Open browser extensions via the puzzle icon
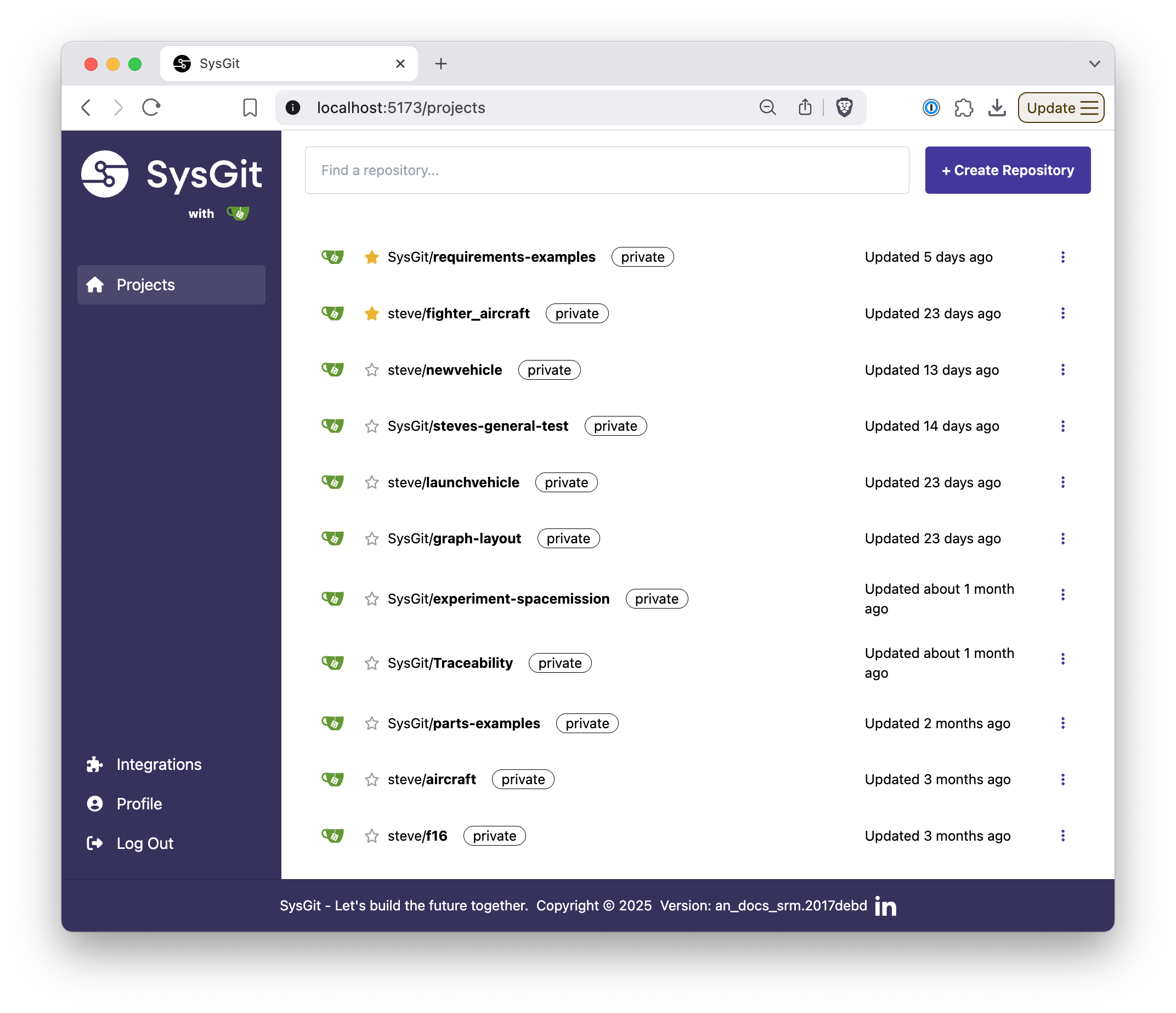The height and width of the screenshot is (1013, 1176). tap(964, 108)
